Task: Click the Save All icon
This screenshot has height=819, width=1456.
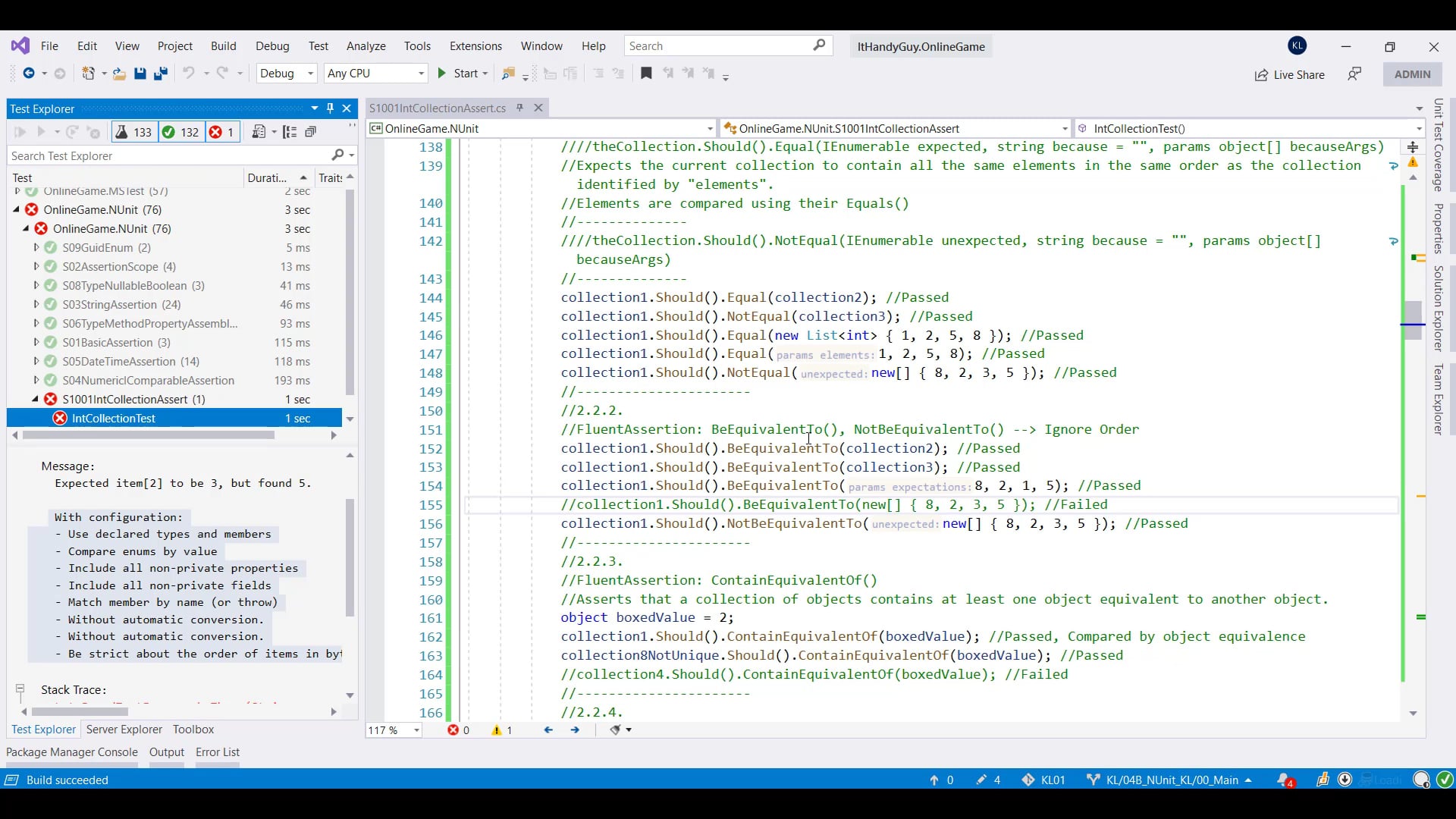Action: (160, 74)
